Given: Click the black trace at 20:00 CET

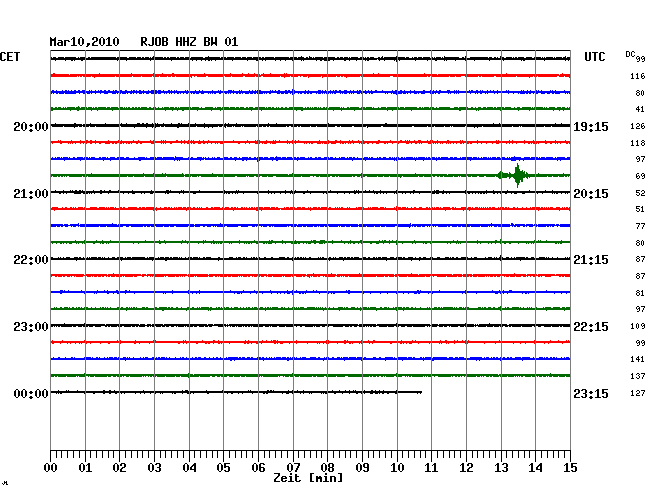Looking at the screenshot, I should (310, 125).
